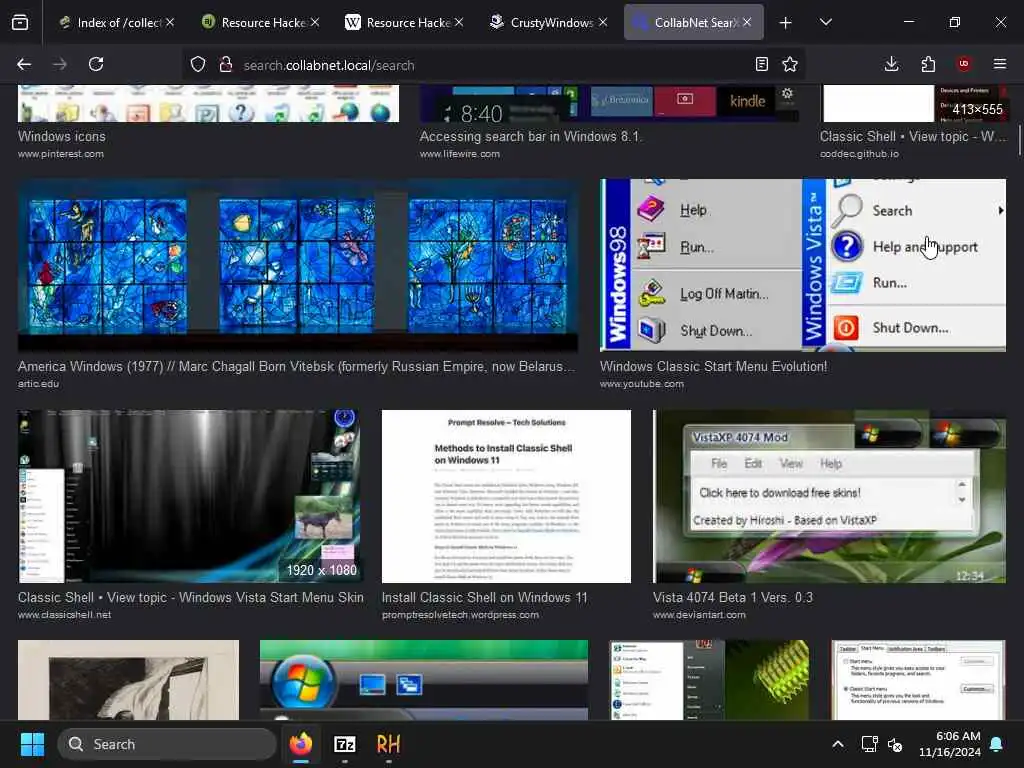
Task: Open Install Classic Shell on Windows 11 title
Action: tap(485, 598)
